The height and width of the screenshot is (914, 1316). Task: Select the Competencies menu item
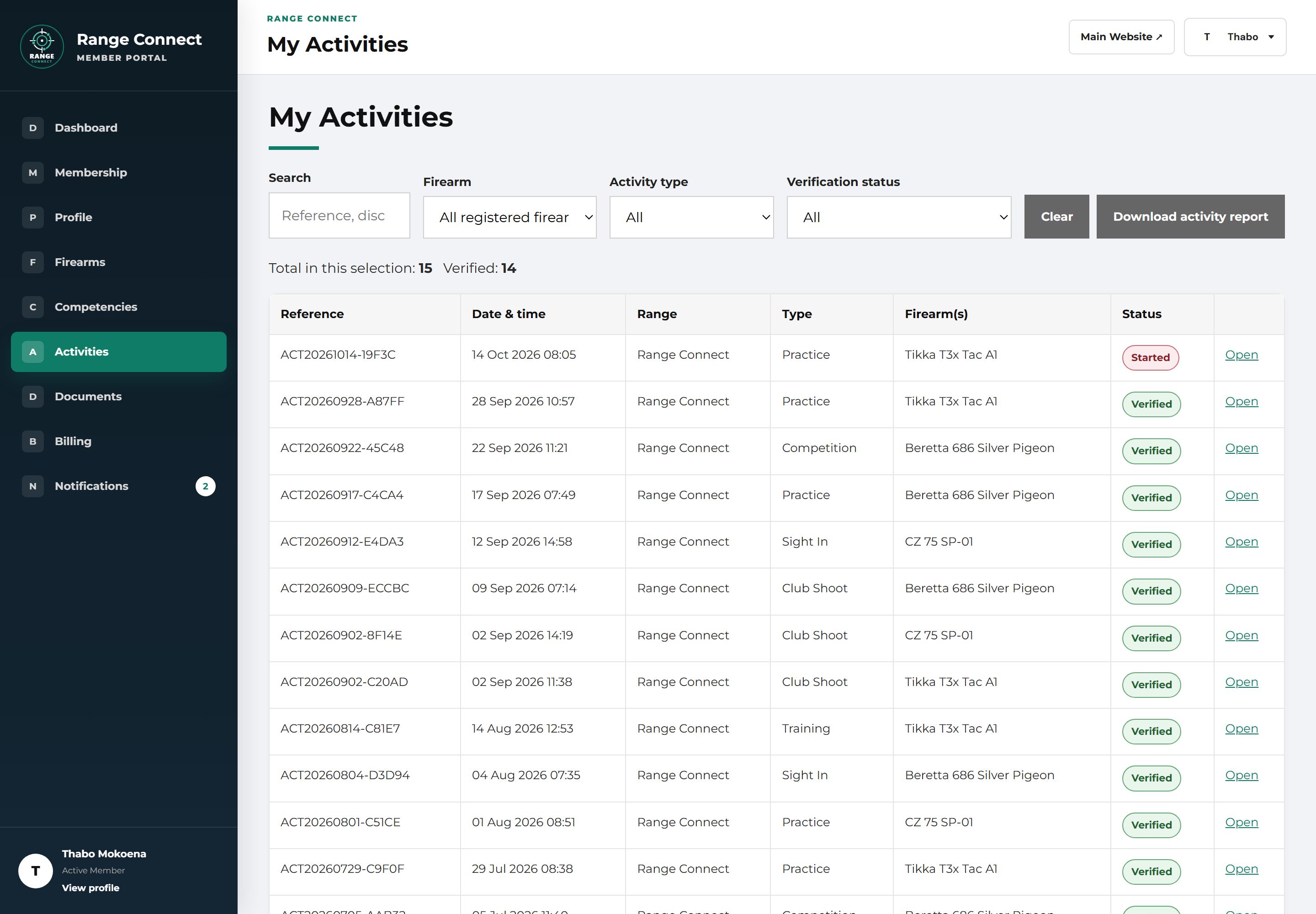(118, 307)
